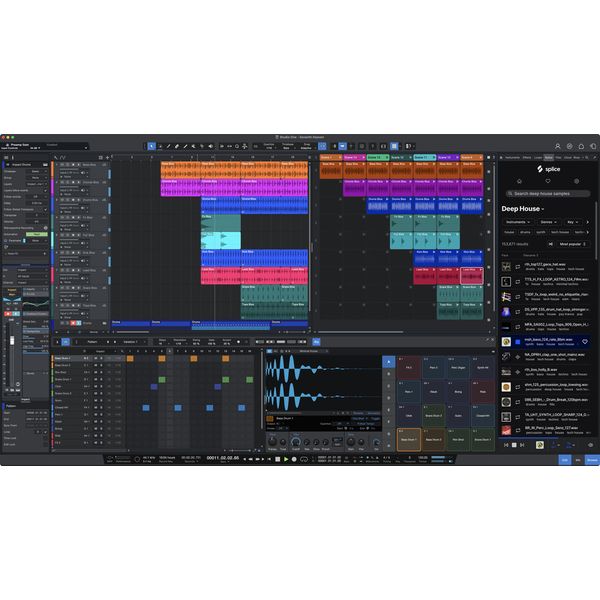Click the Edit button at bottom right

(x=564, y=459)
